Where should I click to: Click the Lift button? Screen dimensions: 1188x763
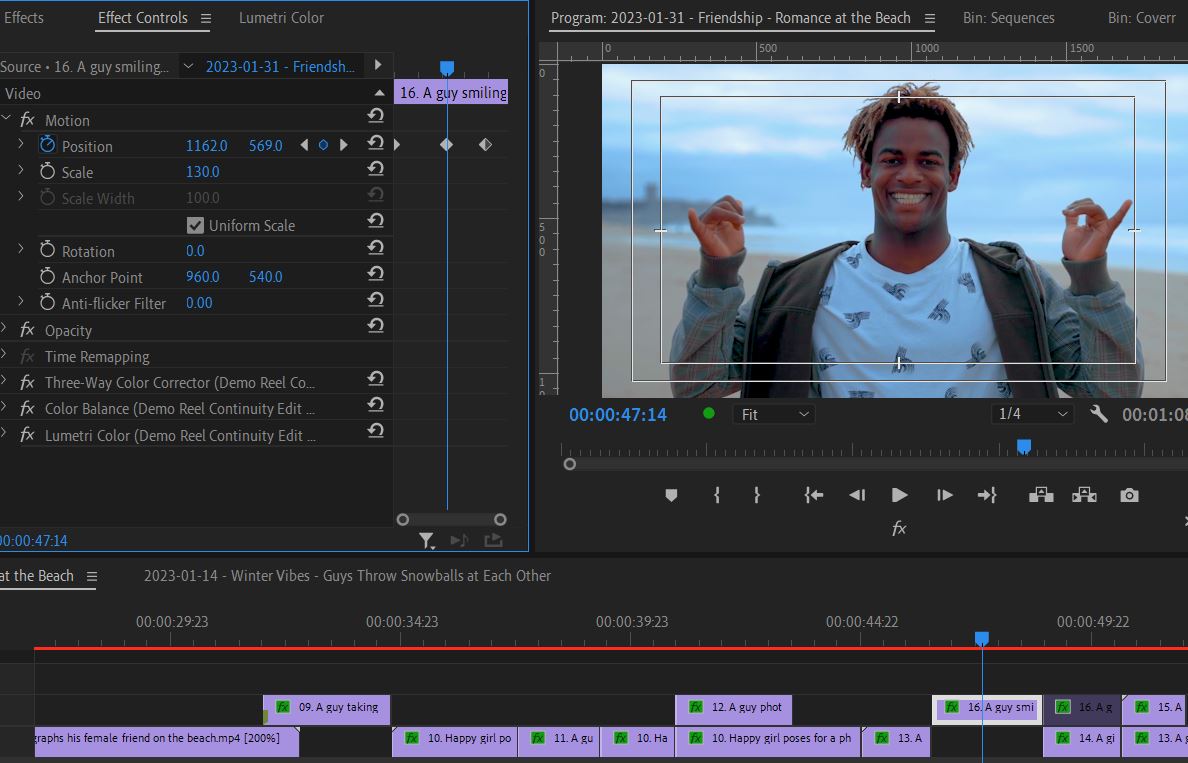pos(1041,495)
